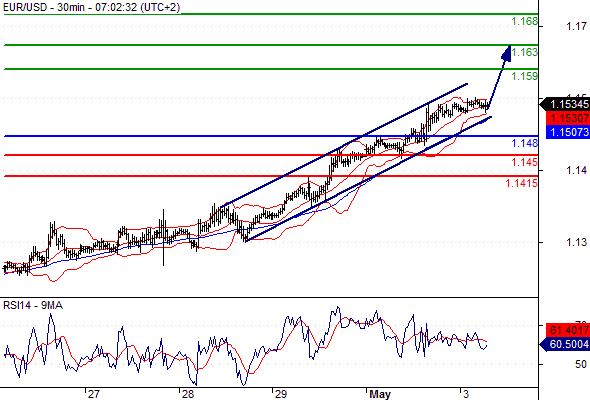Click the 1.145 support level label

(525, 163)
